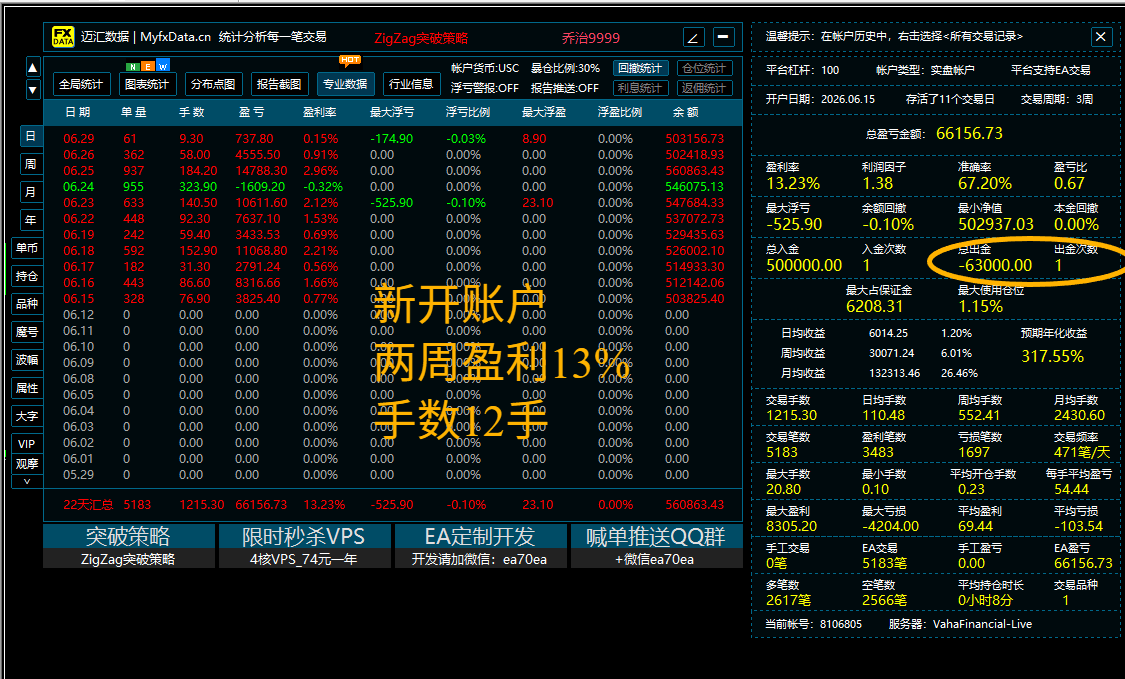Click the 06.23 date row

point(392,202)
